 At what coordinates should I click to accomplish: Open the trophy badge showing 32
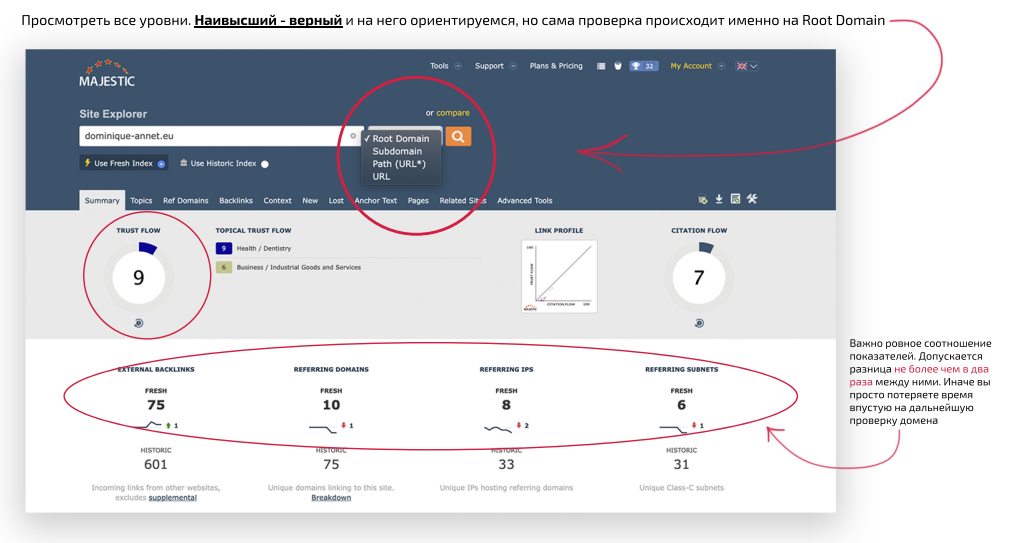click(644, 66)
